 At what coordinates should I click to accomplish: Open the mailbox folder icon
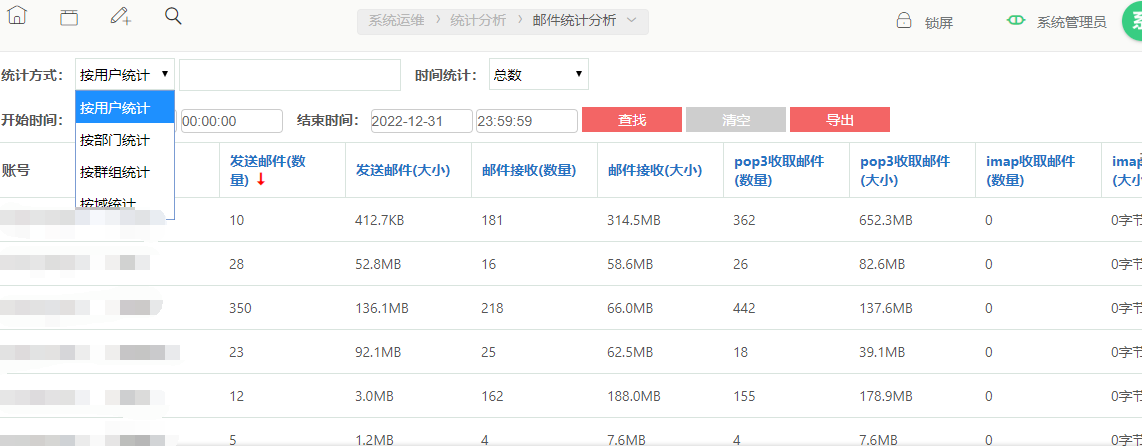coord(68,17)
